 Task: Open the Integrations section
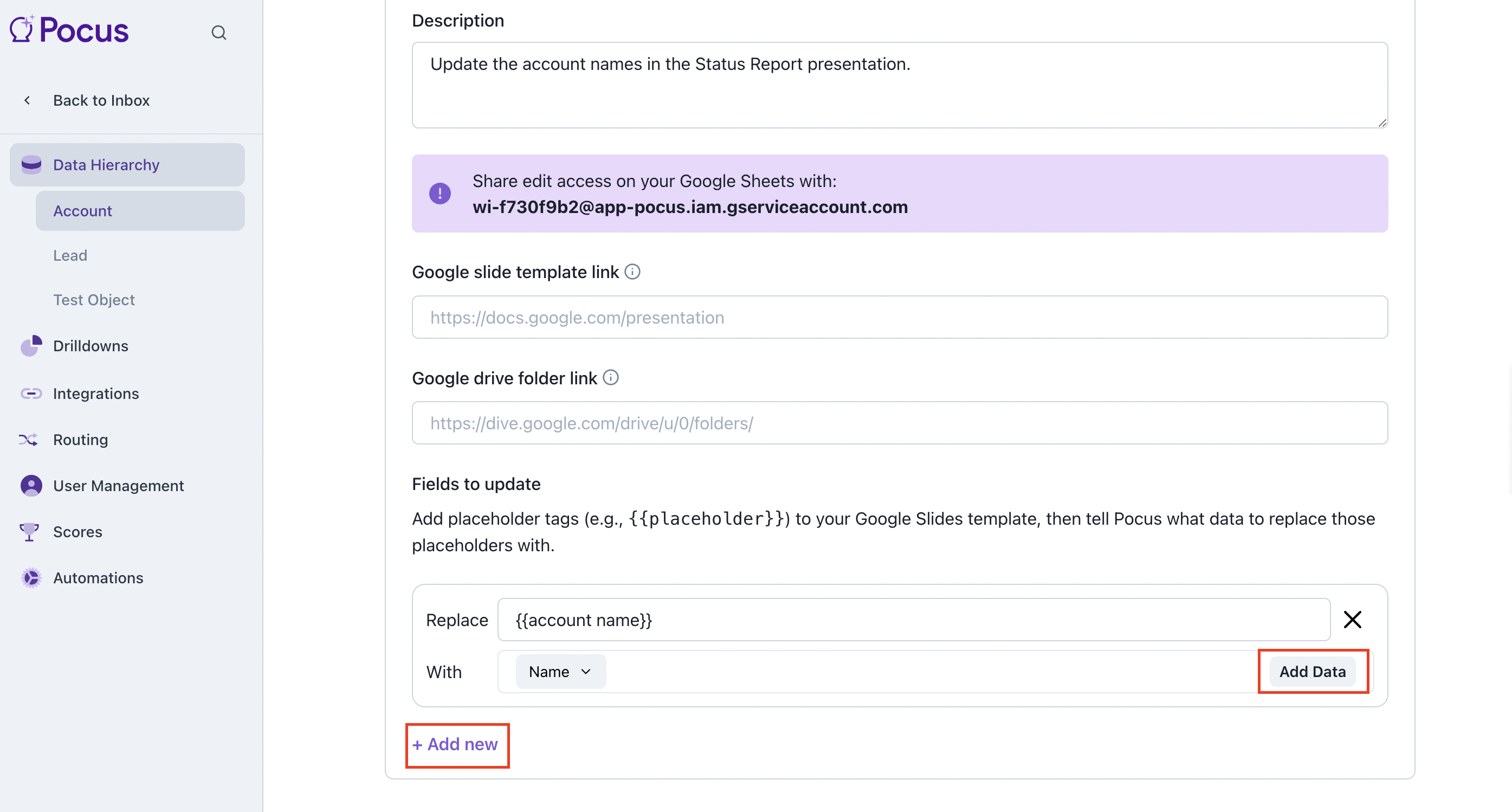[x=96, y=394]
